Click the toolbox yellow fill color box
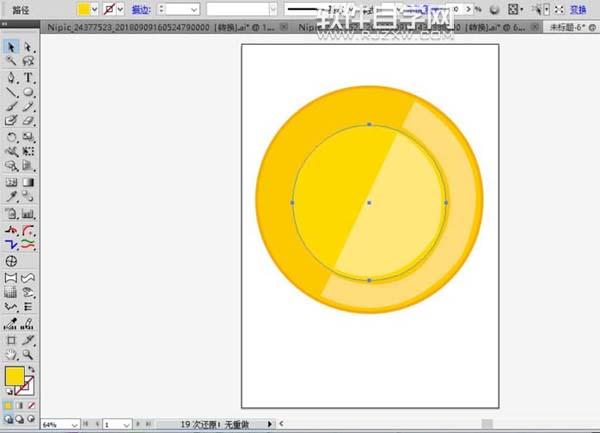Viewport: 600px width, 433px height. point(15,376)
